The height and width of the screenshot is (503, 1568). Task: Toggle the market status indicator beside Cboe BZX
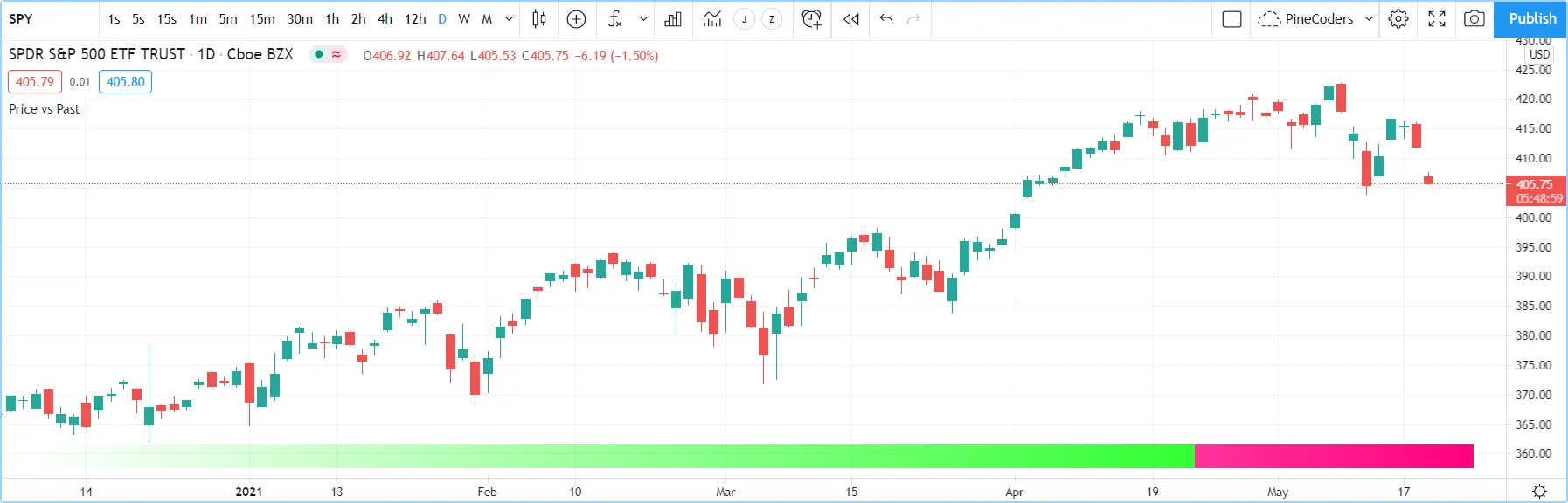328,54
